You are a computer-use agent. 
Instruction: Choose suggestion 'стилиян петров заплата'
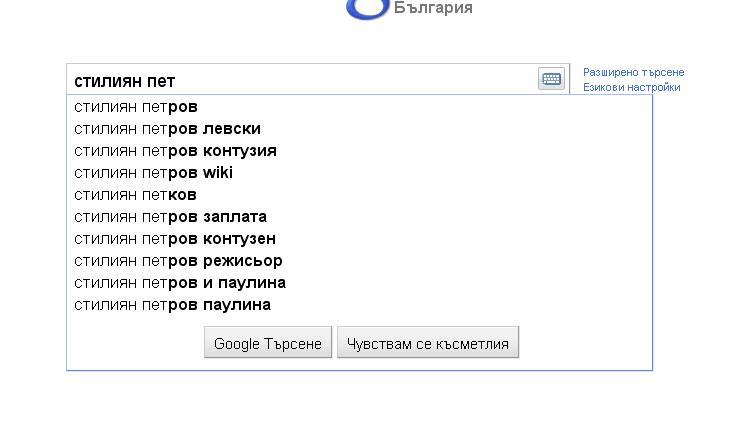[x=359, y=216]
